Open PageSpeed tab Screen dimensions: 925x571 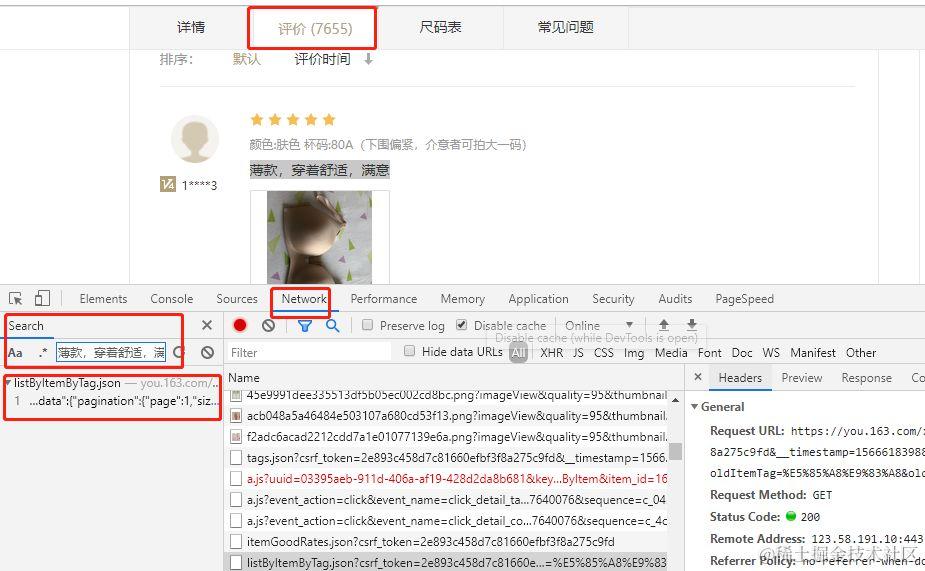click(x=744, y=299)
